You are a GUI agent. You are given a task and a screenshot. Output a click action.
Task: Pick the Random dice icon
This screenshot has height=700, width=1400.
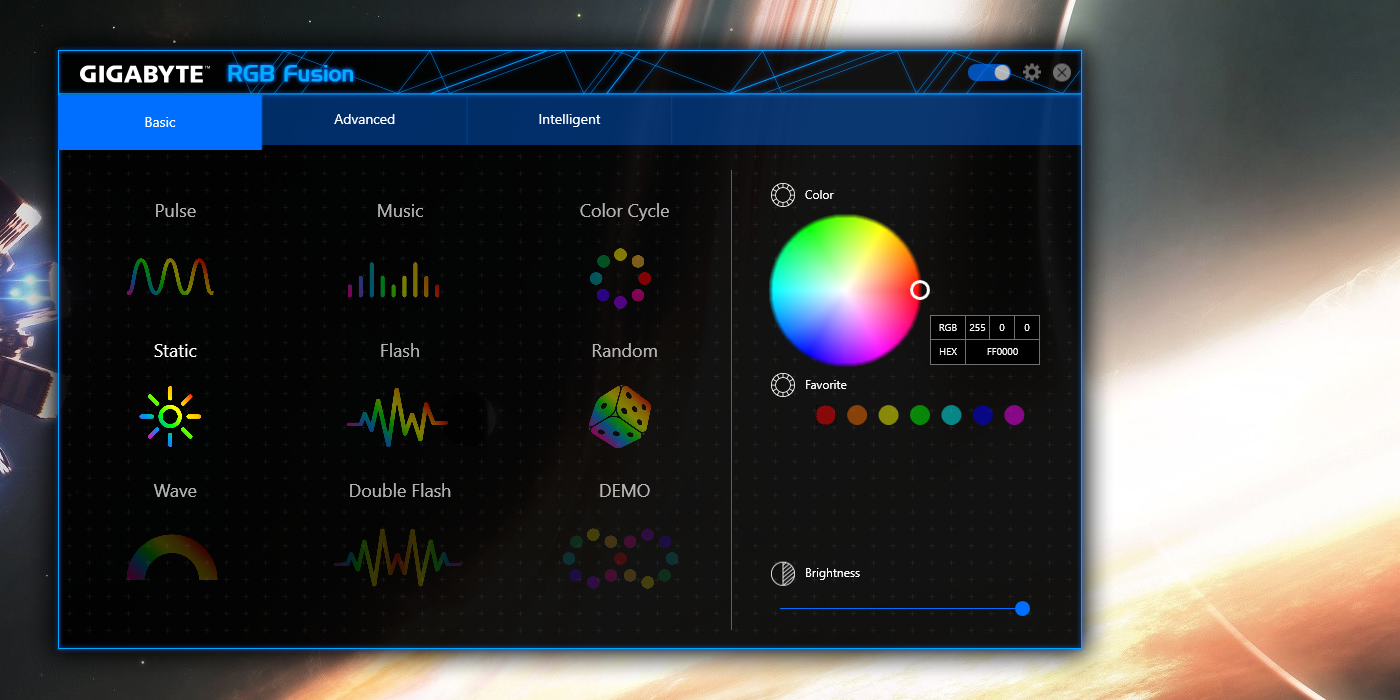(620, 417)
